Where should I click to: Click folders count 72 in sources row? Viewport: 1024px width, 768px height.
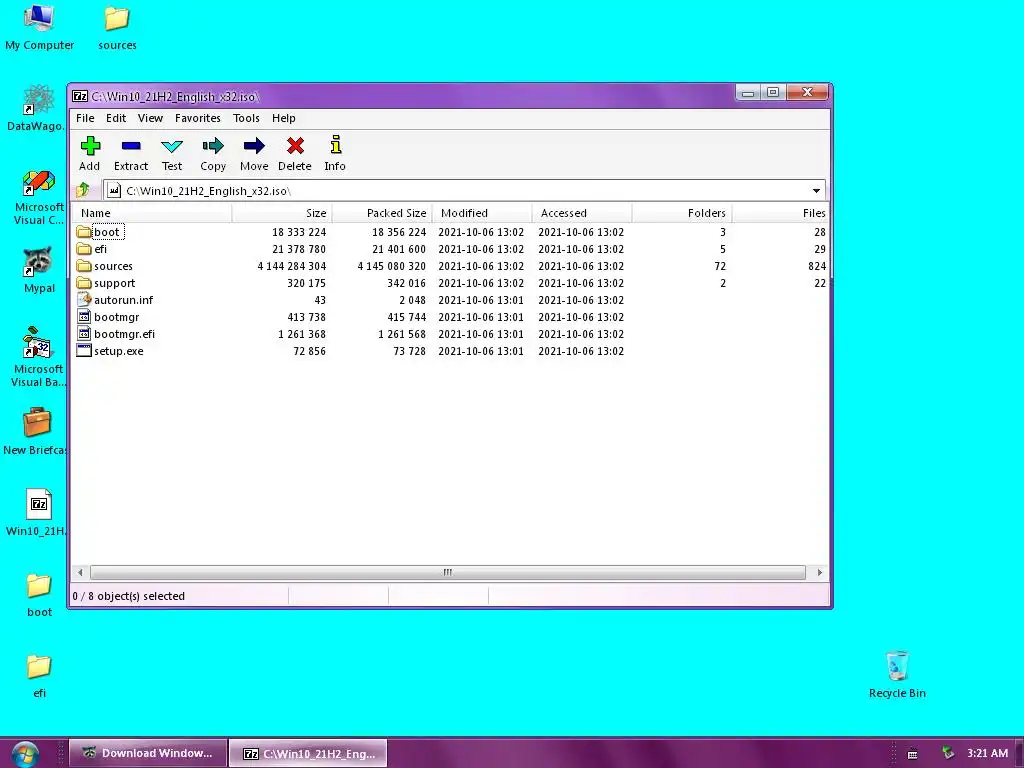point(720,266)
